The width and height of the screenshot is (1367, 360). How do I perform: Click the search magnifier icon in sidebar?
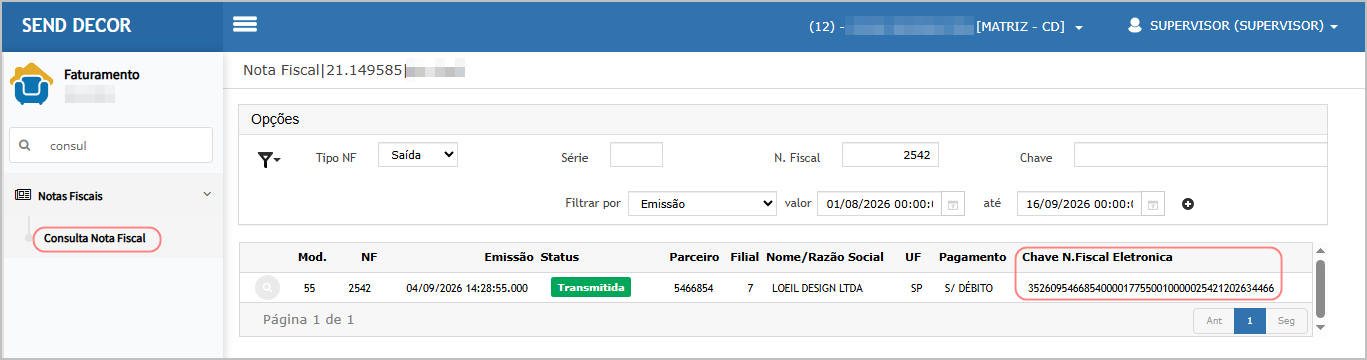25,145
